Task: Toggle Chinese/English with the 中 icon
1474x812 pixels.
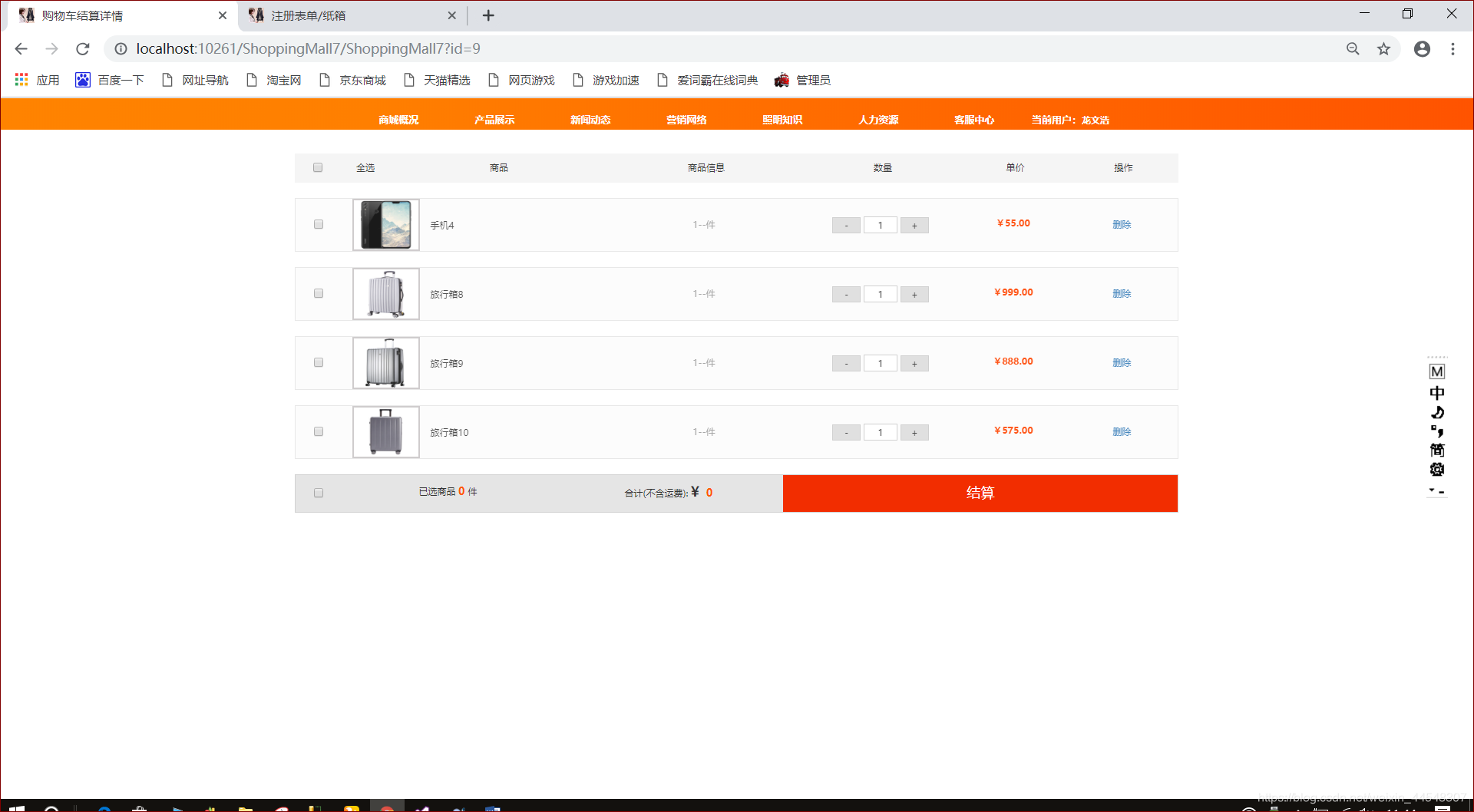Action: [x=1437, y=392]
